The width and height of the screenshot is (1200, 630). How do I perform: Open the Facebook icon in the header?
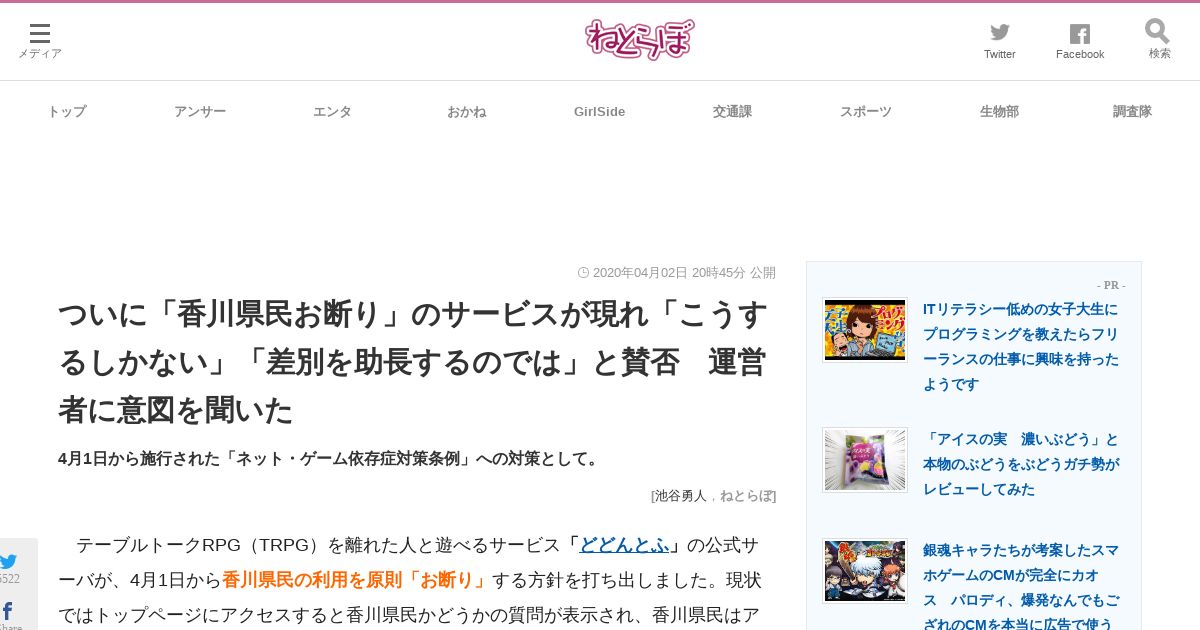point(1080,40)
